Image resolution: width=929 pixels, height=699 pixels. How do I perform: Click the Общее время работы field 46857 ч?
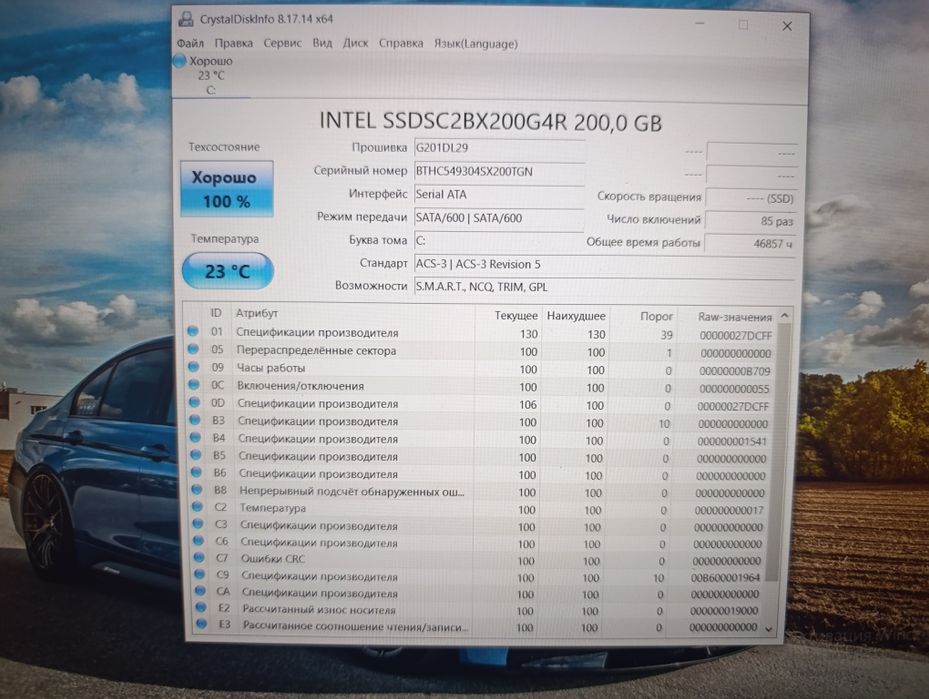coord(749,243)
